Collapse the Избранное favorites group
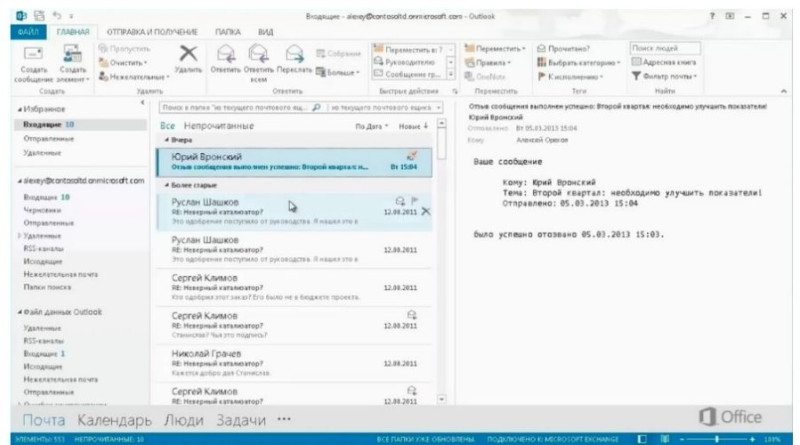Screen dimensions: 800x445 19,110
